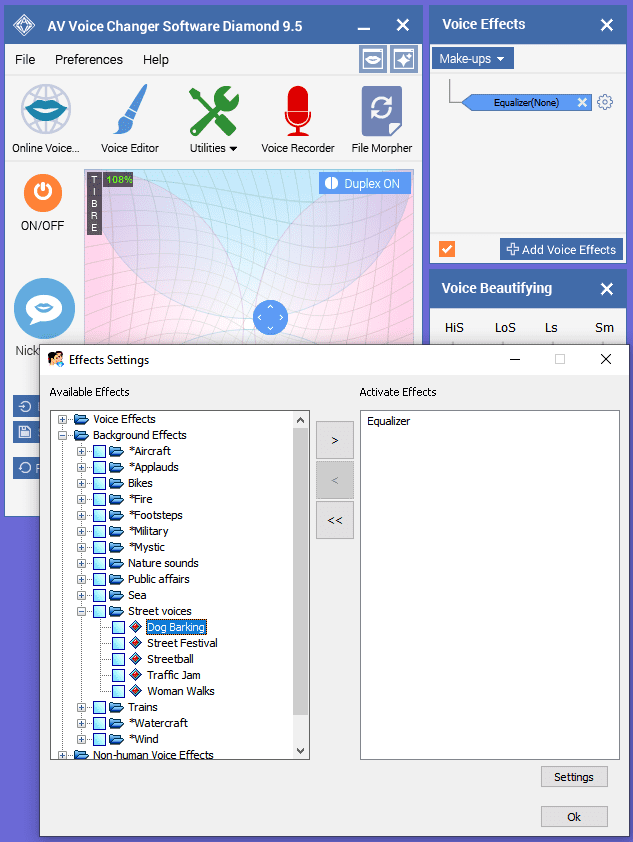This screenshot has height=842, width=633.
Task: Open the Equalizer gear settings icon
Action: (x=605, y=102)
